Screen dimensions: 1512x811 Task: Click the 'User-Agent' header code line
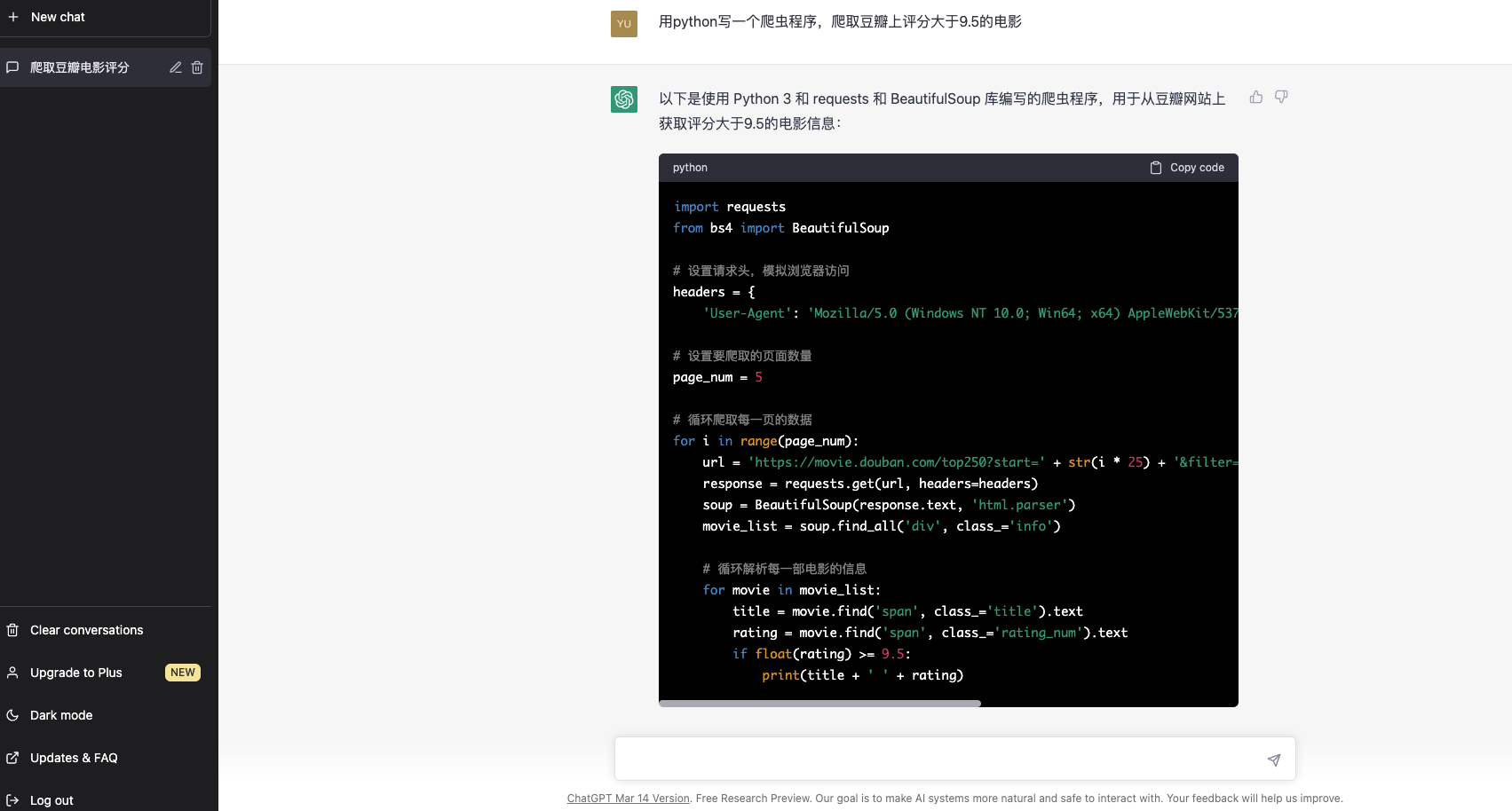coord(970,313)
